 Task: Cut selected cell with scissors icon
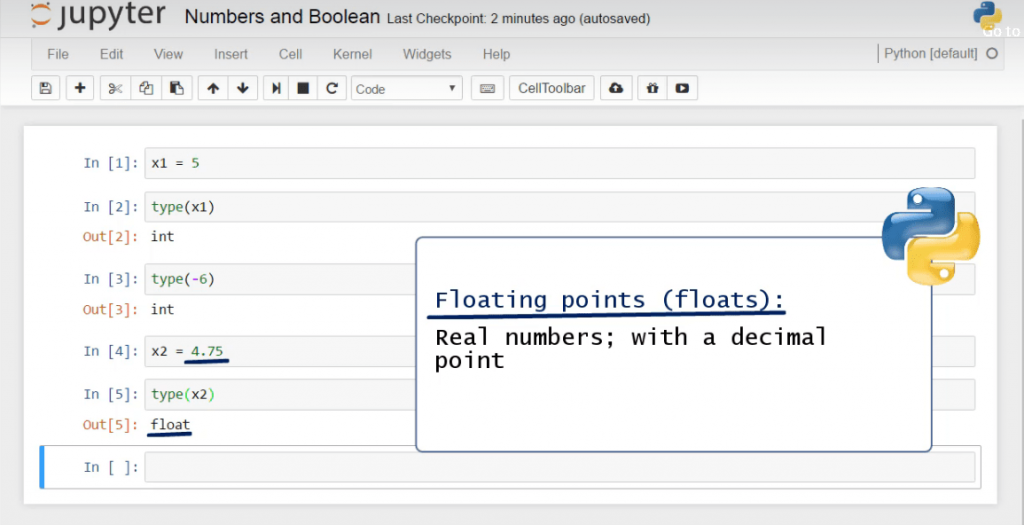click(115, 88)
